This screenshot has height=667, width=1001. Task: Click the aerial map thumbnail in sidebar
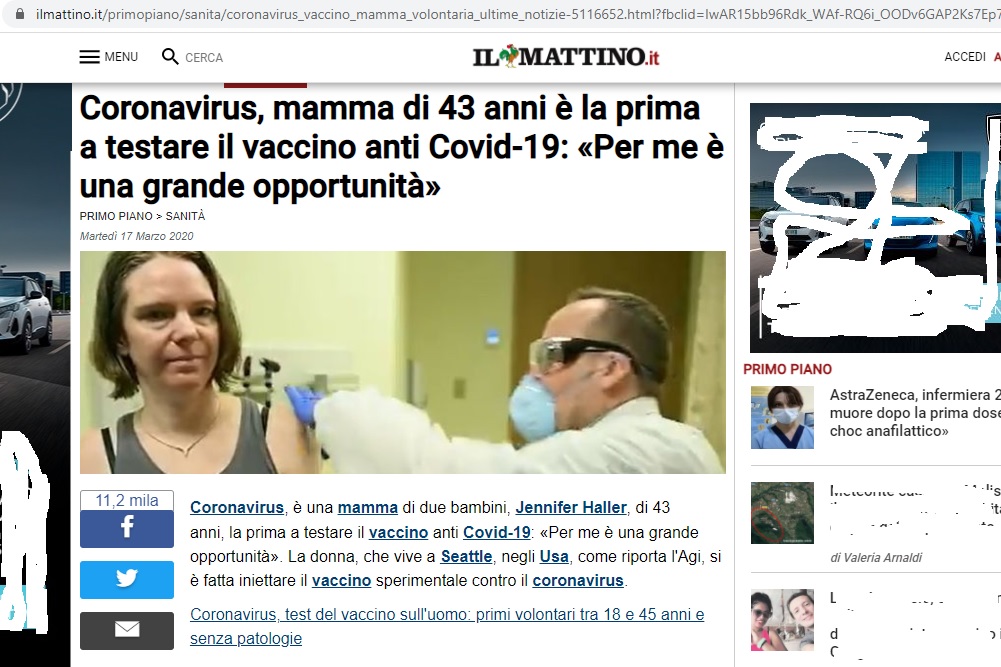click(782, 513)
